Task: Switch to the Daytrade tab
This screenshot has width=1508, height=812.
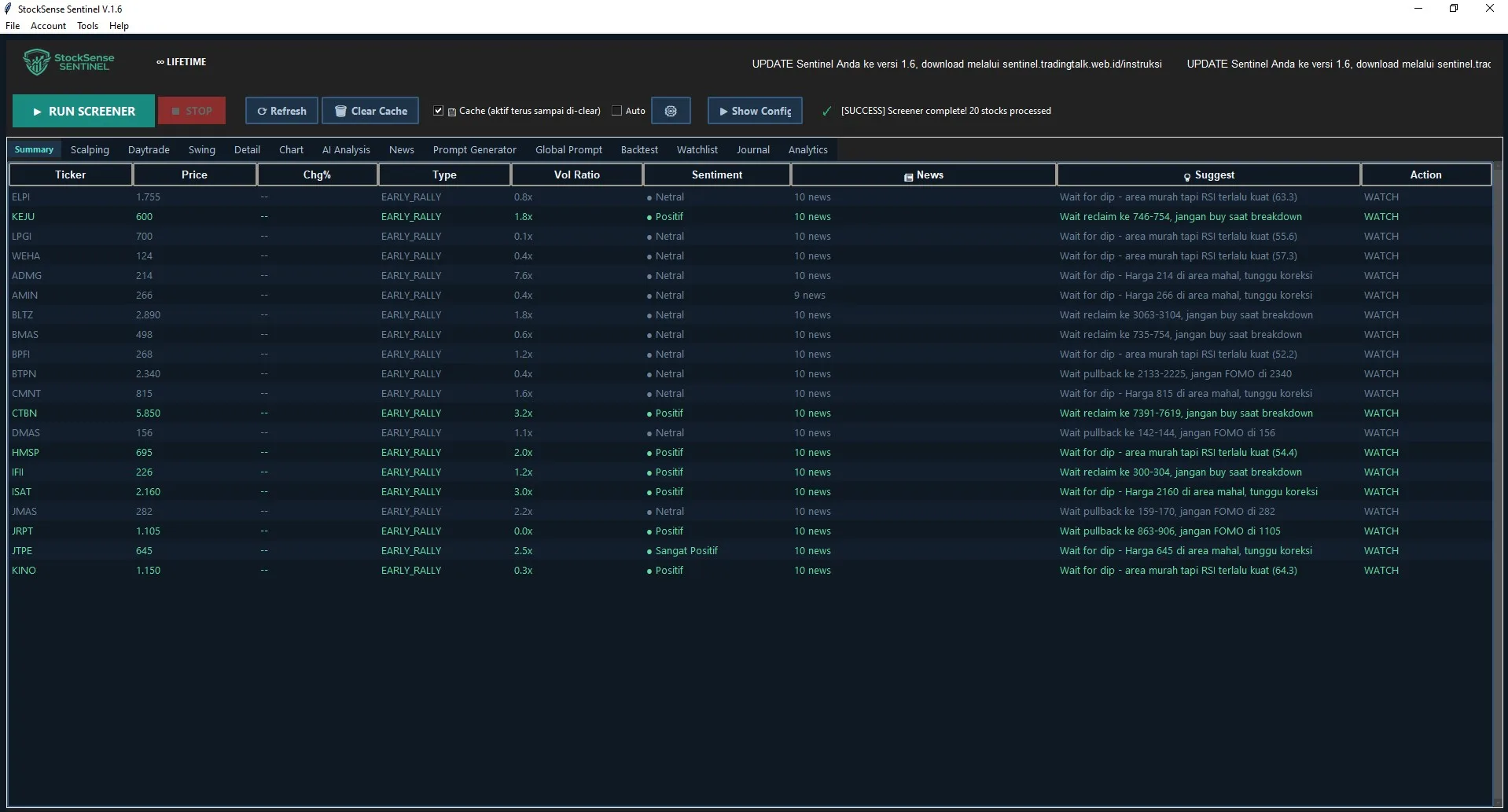Action: [149, 149]
